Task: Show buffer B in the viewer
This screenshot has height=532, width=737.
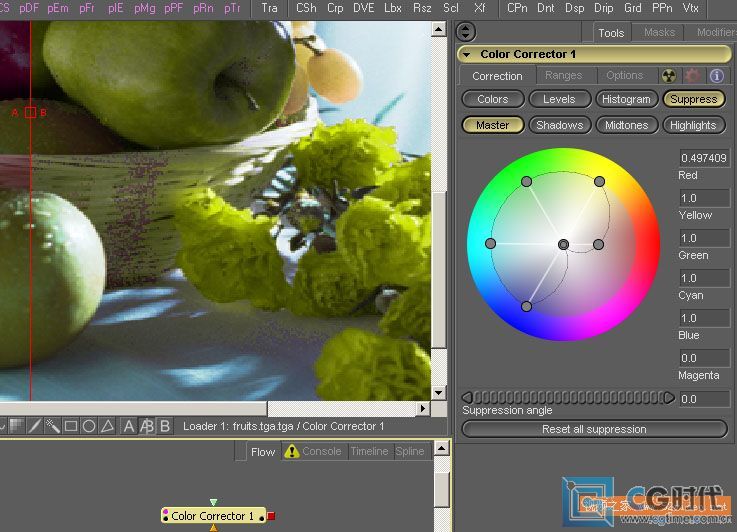Action: (x=165, y=426)
